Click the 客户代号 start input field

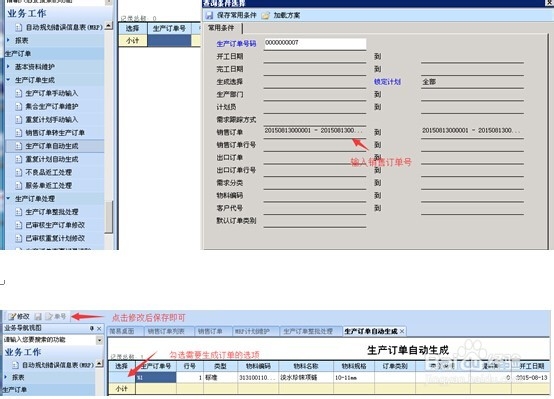click(315, 209)
